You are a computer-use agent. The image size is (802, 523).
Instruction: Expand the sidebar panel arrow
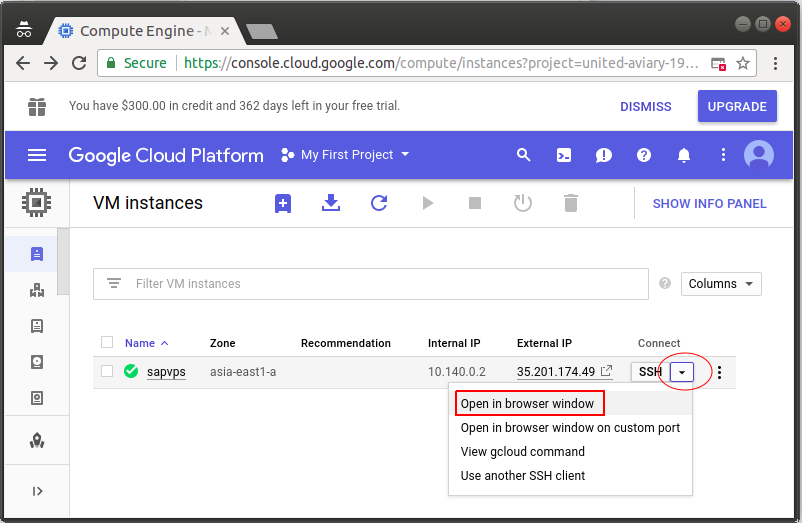click(x=37, y=491)
